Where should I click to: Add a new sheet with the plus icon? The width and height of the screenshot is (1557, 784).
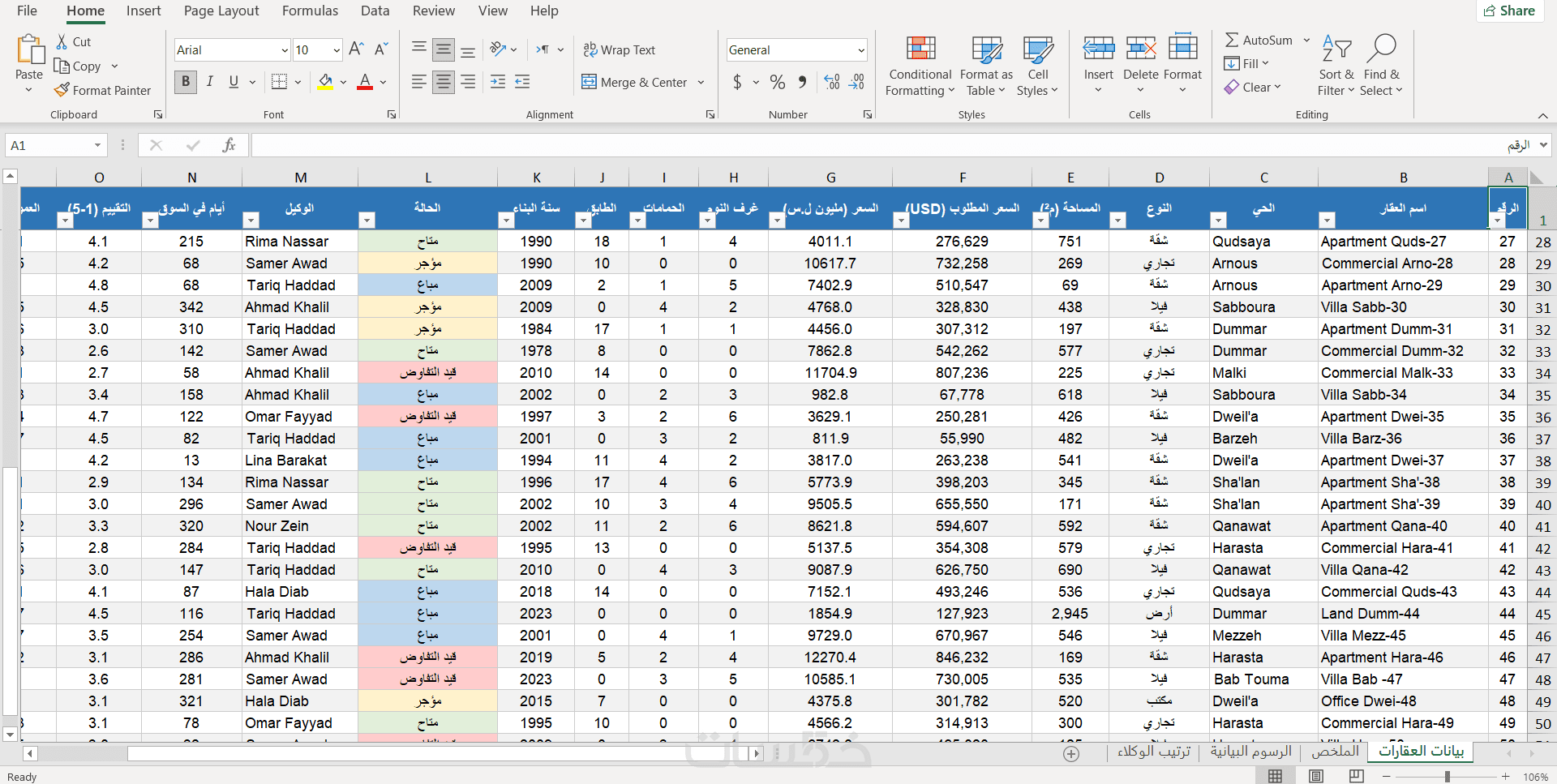(x=1071, y=754)
